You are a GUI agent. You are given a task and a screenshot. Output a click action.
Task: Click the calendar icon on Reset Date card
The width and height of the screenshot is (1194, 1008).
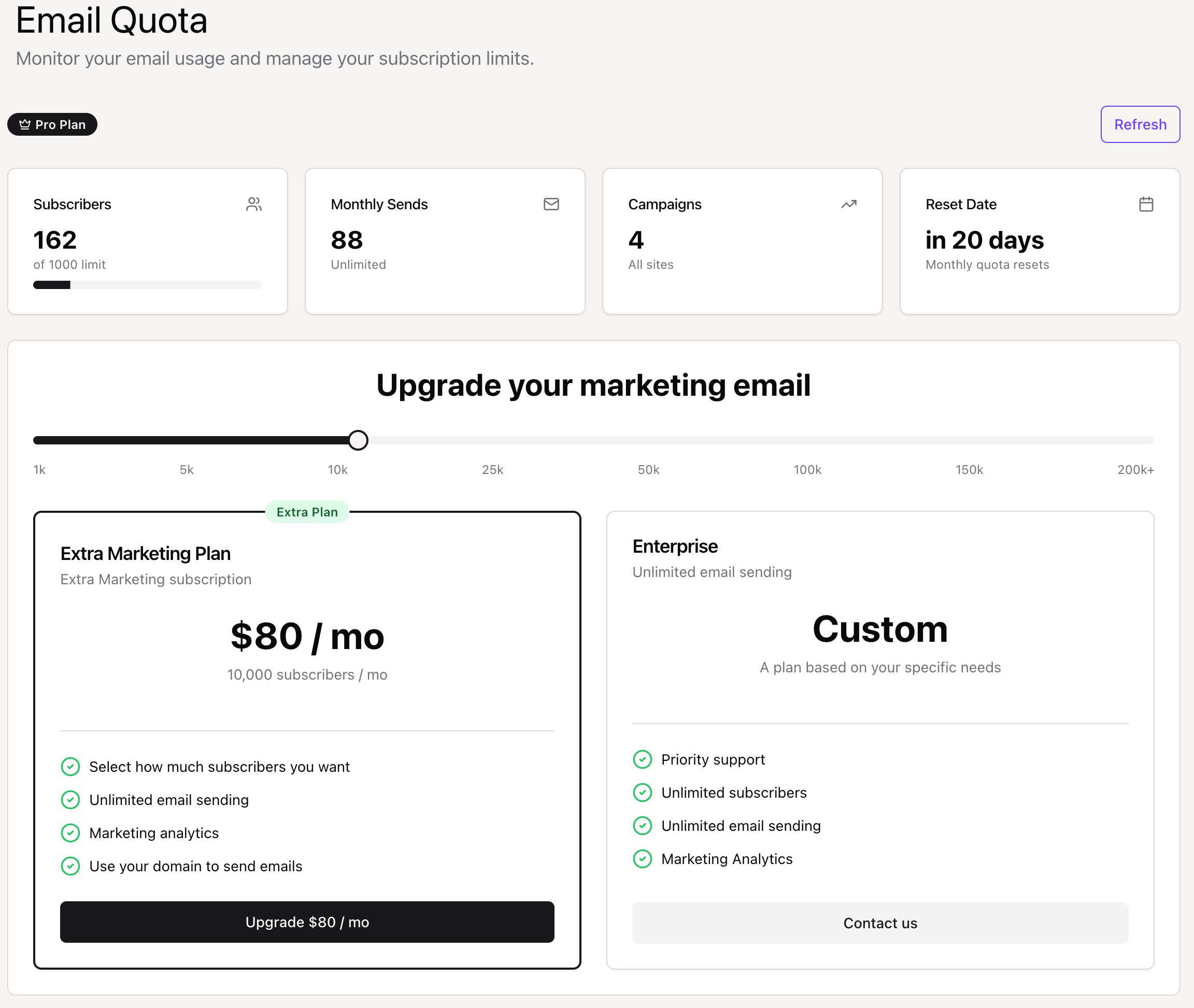[x=1146, y=204]
